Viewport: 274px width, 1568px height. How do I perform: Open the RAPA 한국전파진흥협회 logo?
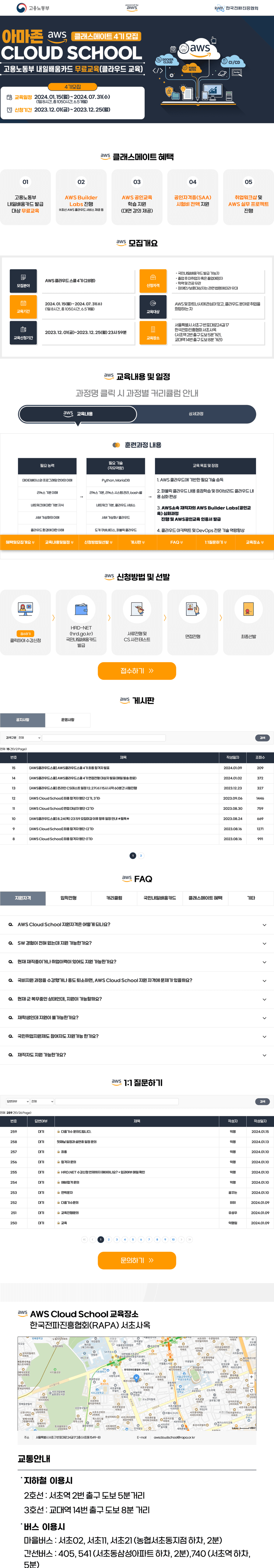coord(236,8)
